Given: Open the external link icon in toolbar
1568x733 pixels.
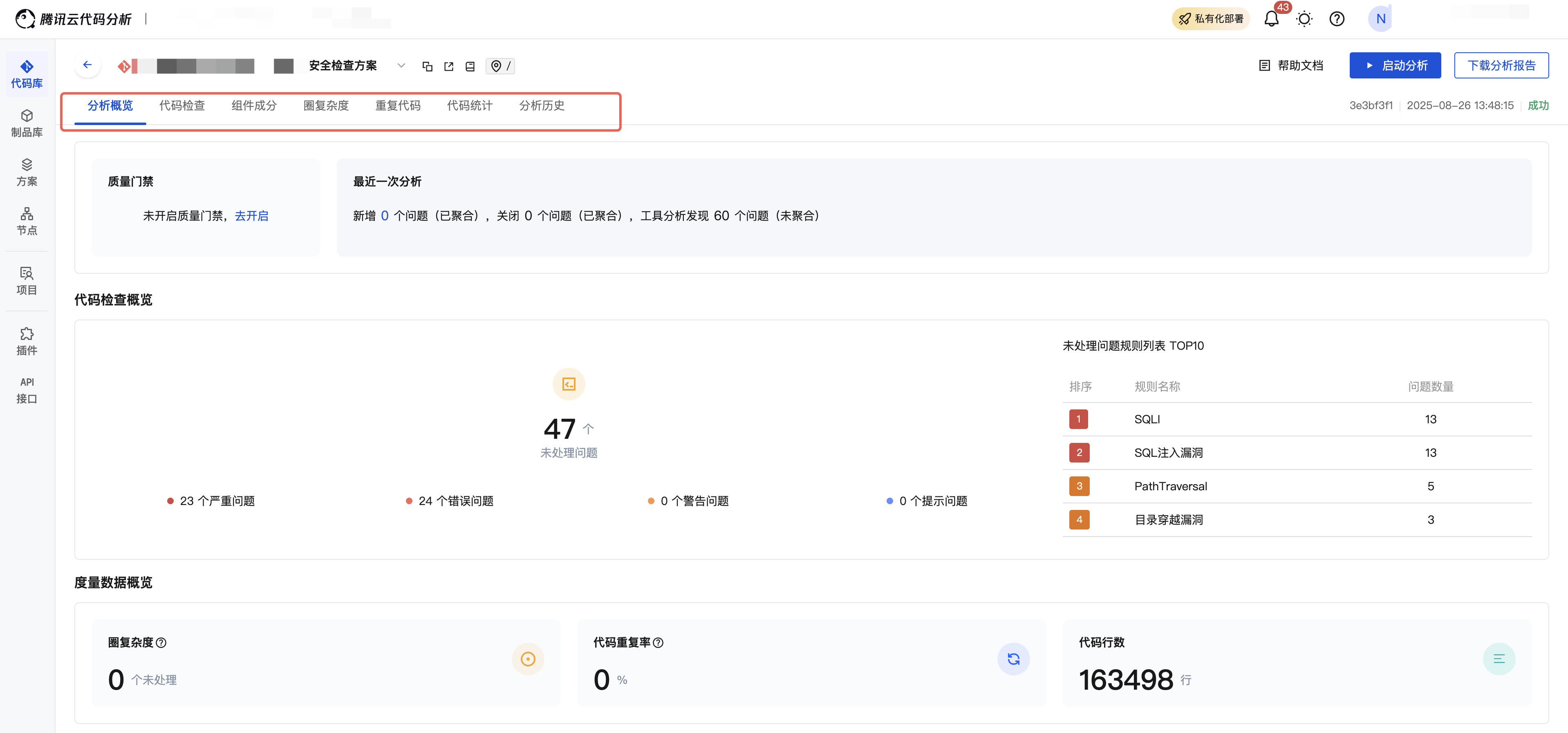Looking at the screenshot, I should (448, 66).
